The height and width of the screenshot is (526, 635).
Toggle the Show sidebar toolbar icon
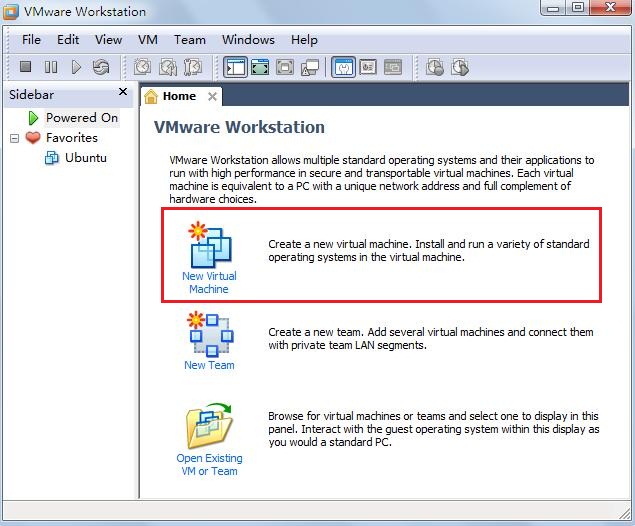click(x=235, y=67)
